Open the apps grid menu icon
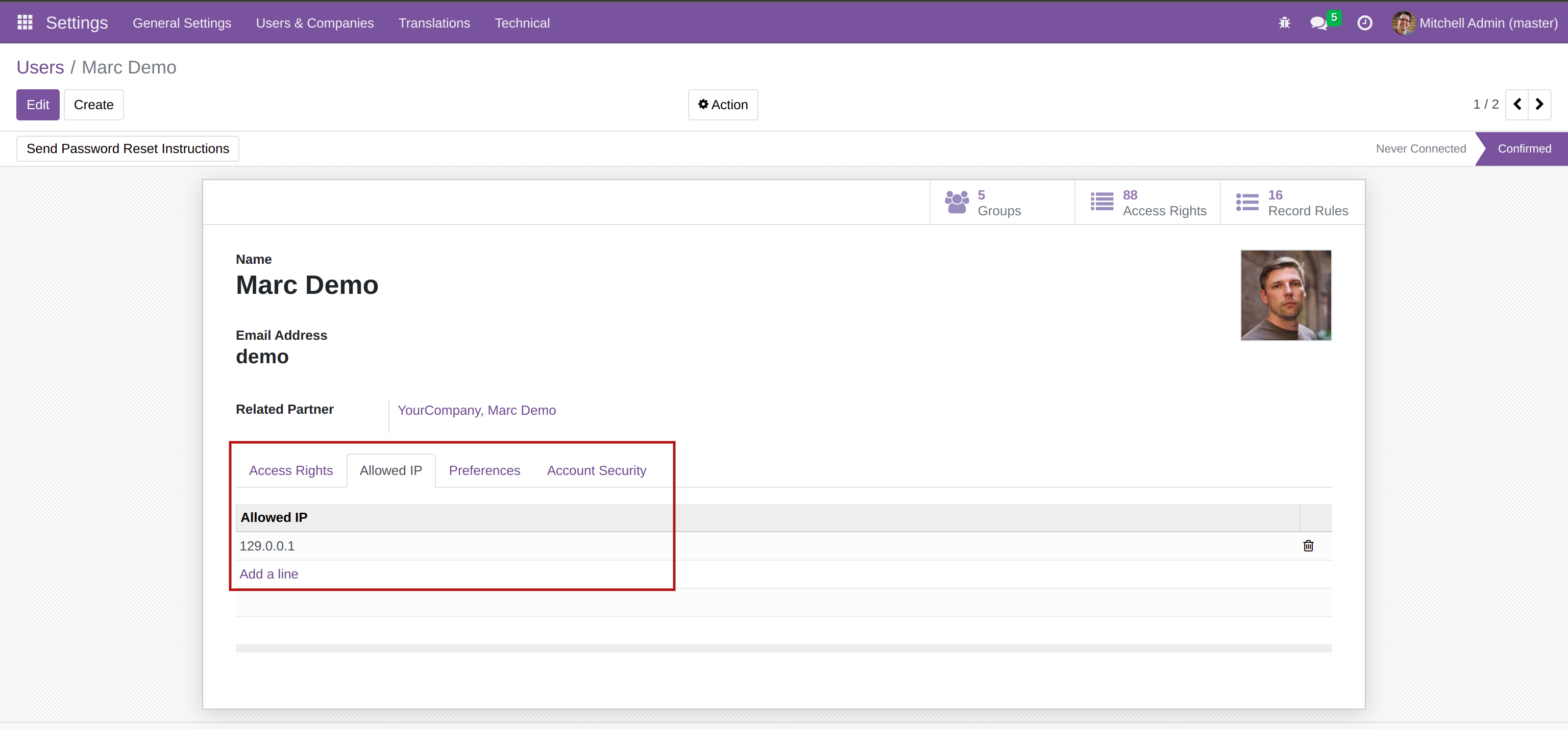This screenshot has width=1568, height=729. tap(24, 22)
